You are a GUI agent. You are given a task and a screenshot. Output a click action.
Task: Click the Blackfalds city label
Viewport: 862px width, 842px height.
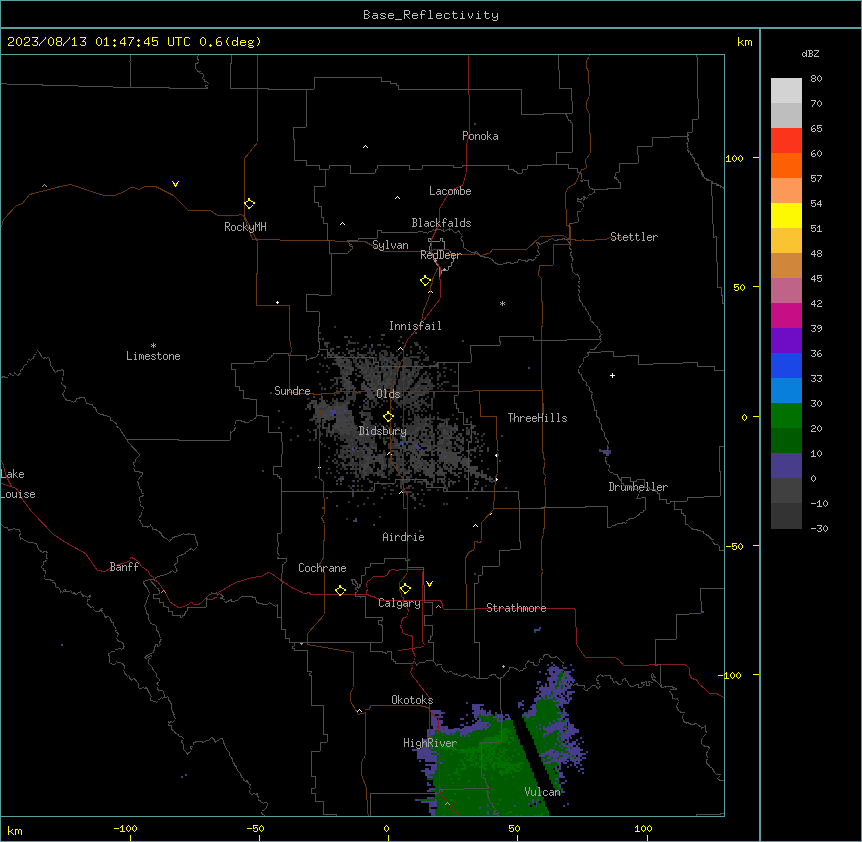pyautogui.click(x=441, y=223)
